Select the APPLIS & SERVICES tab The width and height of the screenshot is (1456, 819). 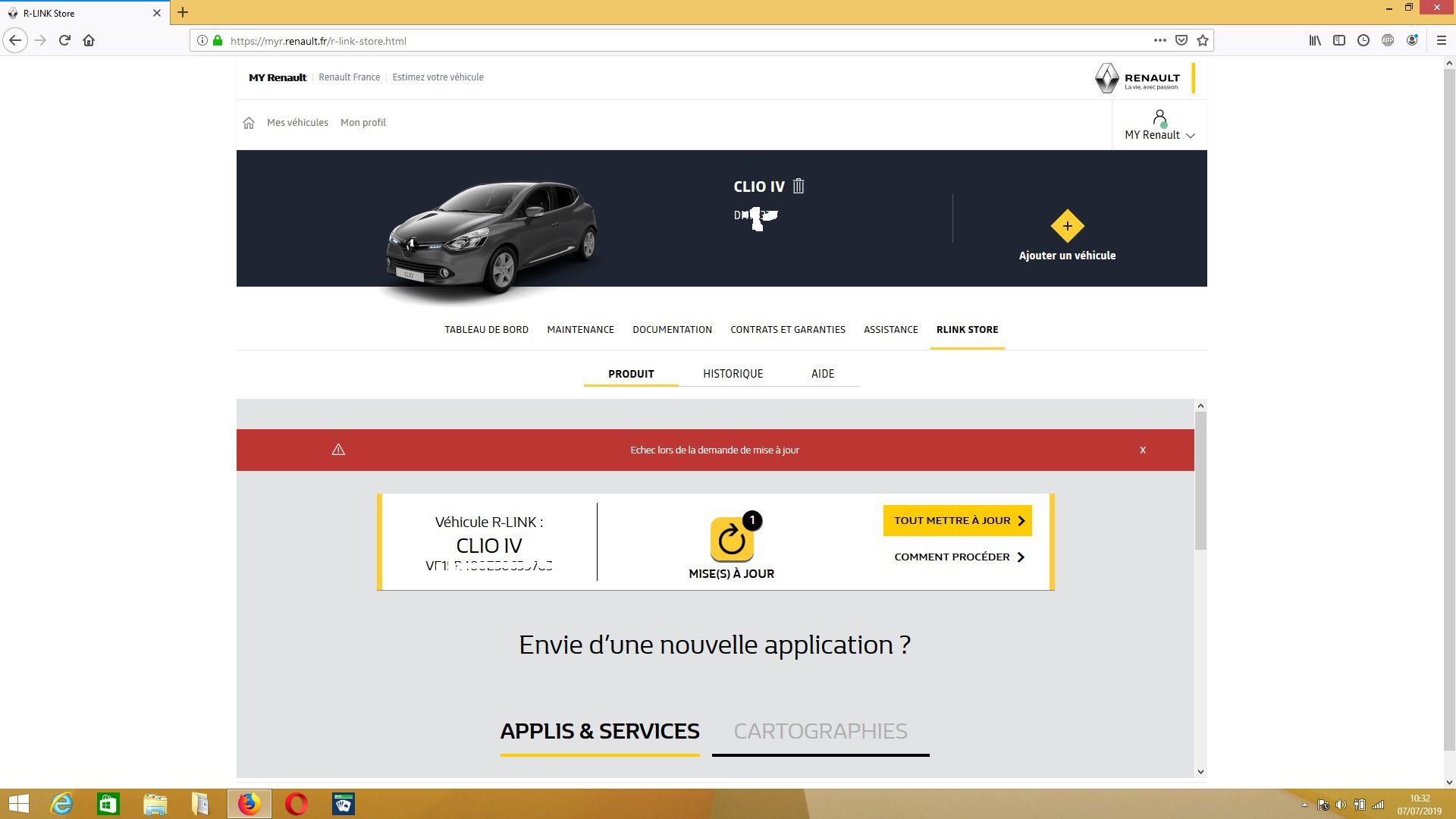click(x=600, y=731)
